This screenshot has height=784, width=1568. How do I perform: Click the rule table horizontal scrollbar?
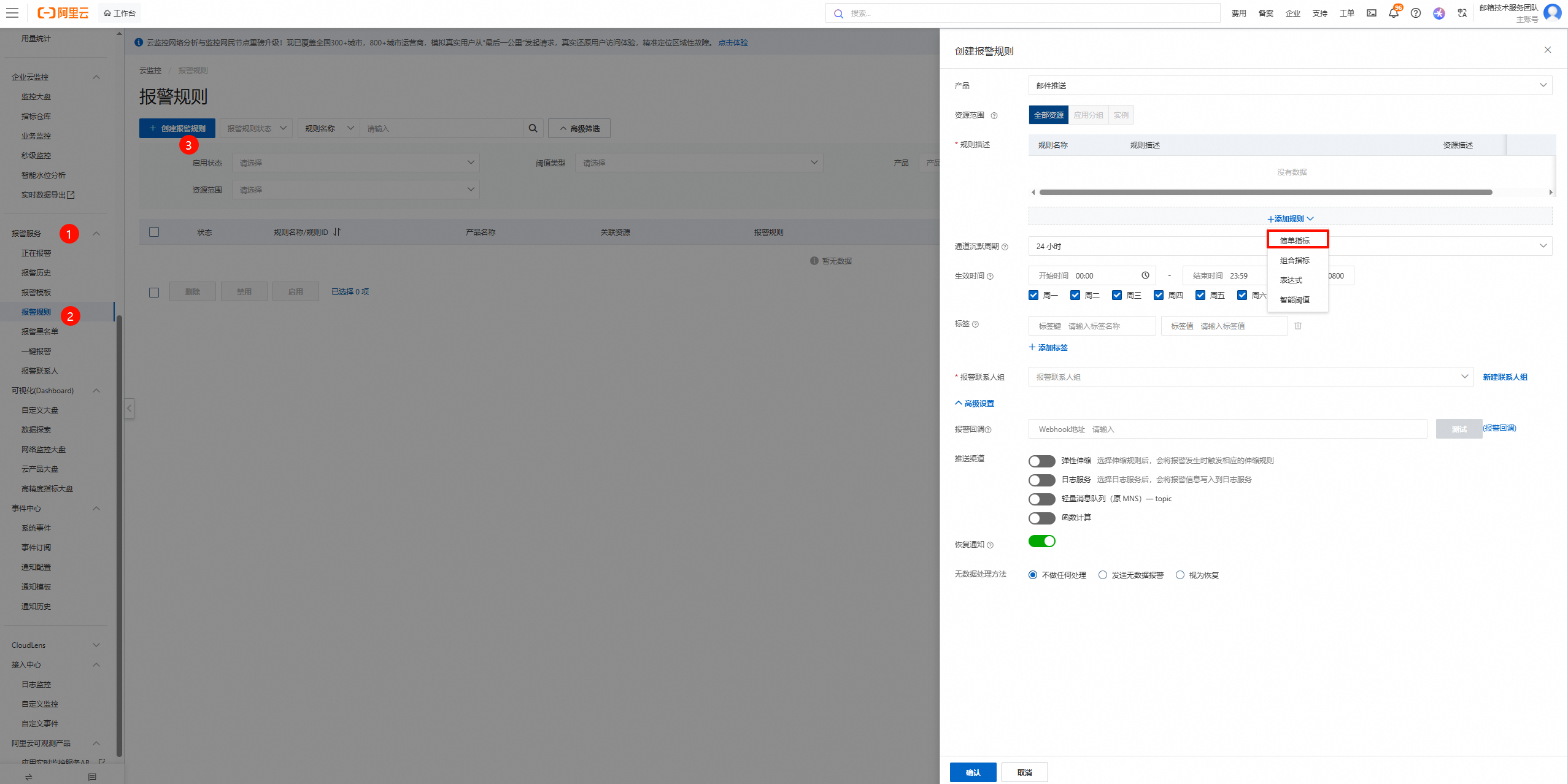click(1265, 193)
